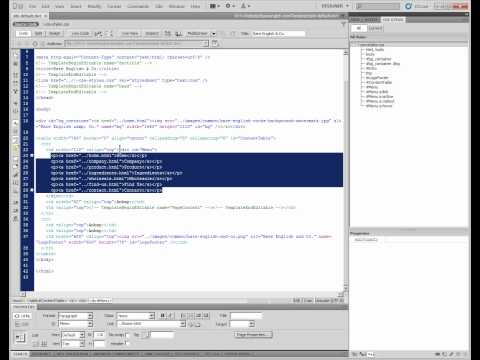
Task: Open the Designer workspace switcher dropdown
Action: [335, 6]
